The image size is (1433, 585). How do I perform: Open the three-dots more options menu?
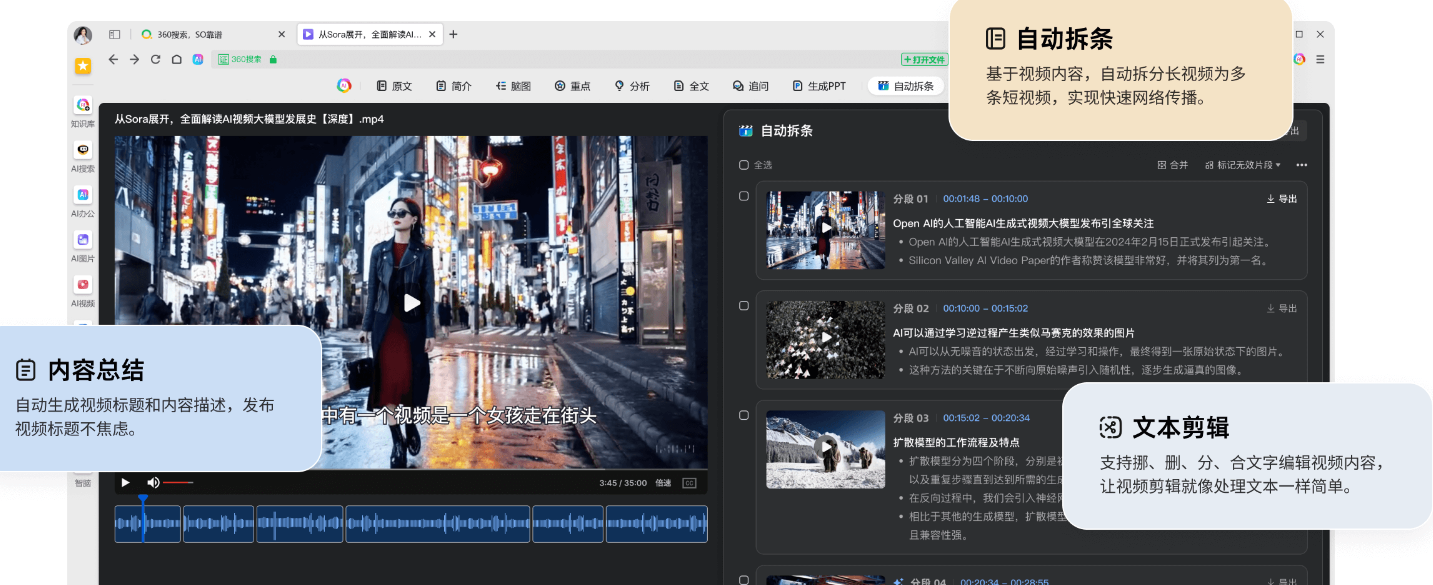tap(1301, 165)
